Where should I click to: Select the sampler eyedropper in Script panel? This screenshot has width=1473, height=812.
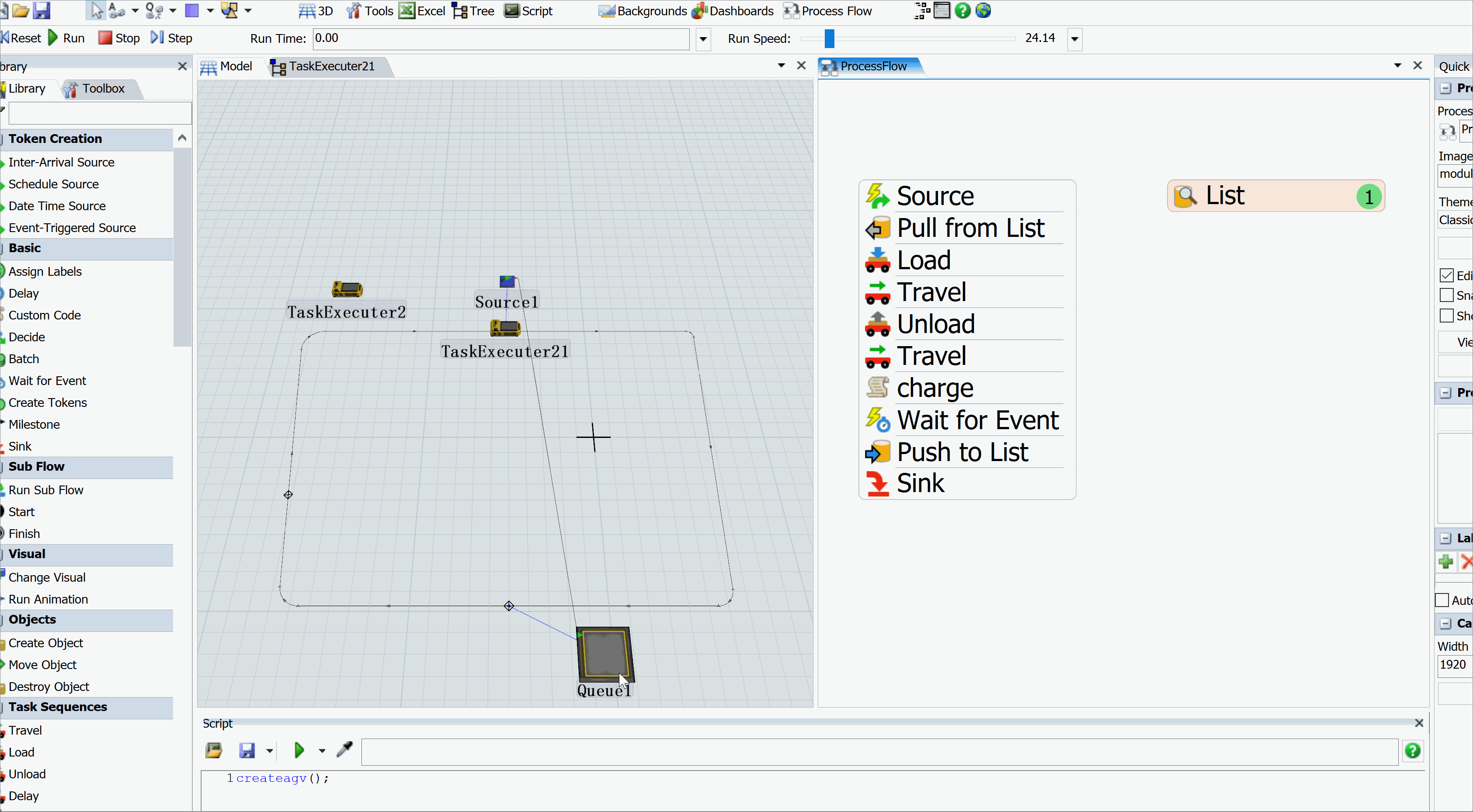(x=345, y=750)
